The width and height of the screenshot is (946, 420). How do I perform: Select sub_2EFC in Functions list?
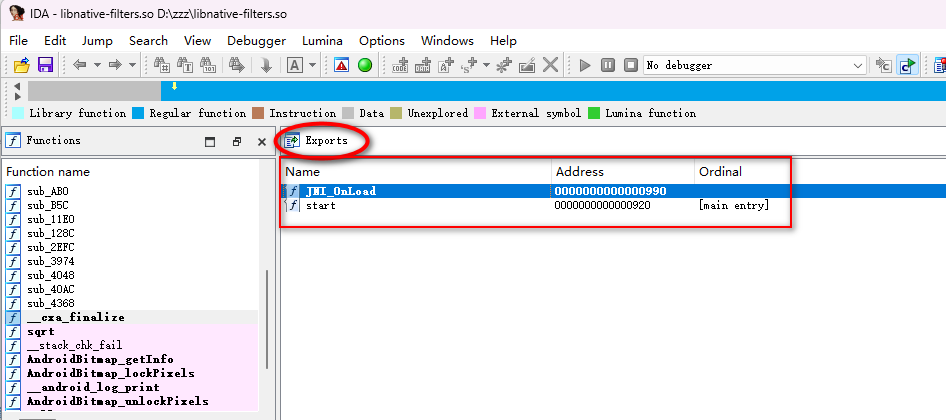coord(132,247)
